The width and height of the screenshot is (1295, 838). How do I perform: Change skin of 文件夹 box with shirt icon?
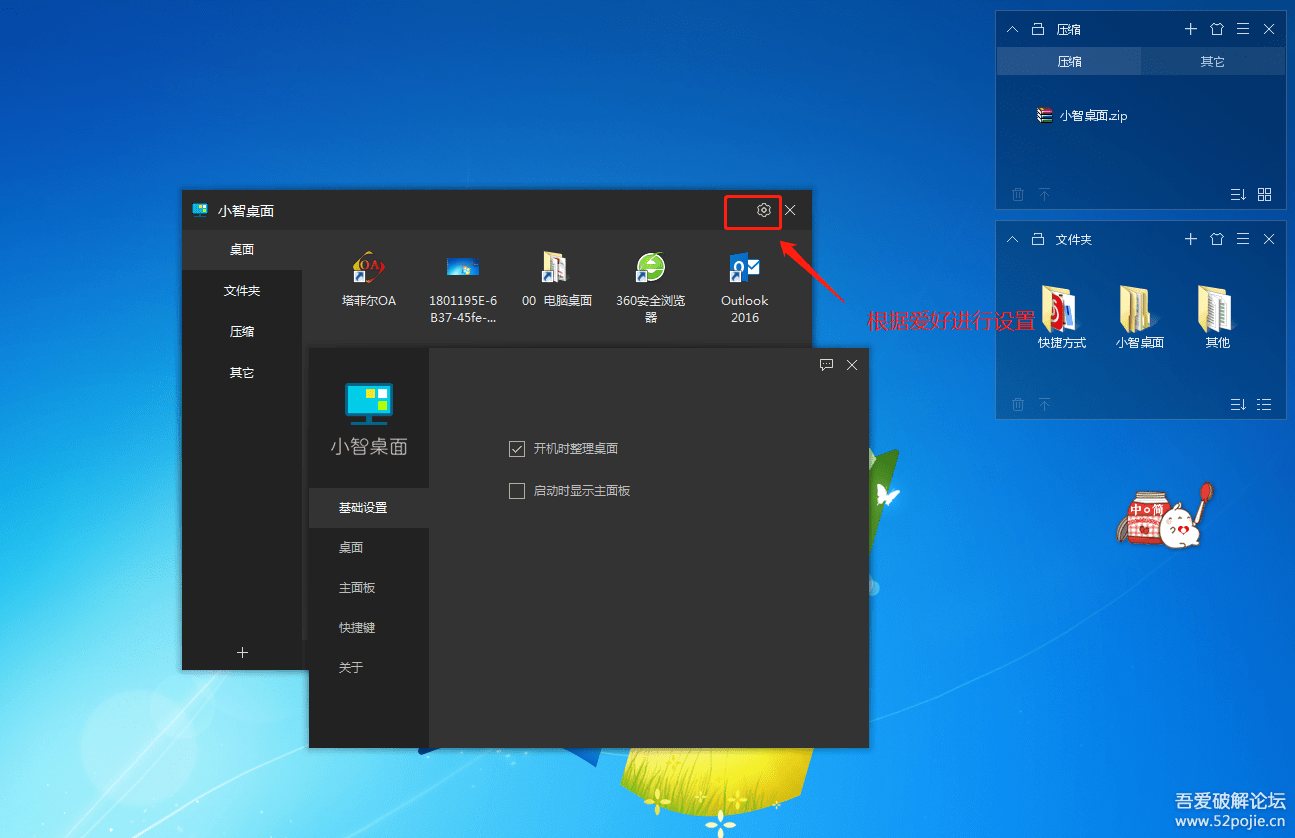(1217, 239)
